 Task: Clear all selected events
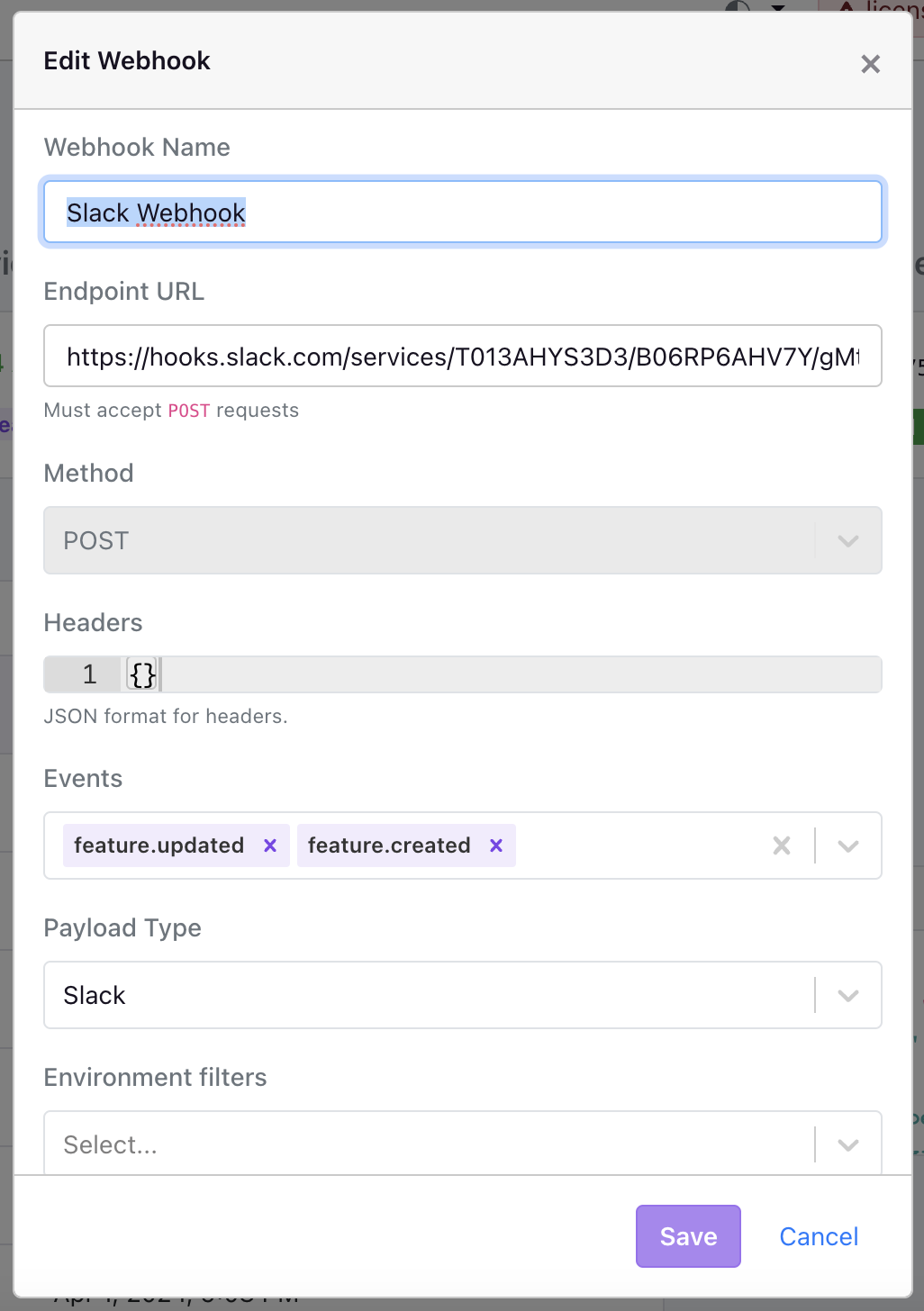tap(782, 845)
